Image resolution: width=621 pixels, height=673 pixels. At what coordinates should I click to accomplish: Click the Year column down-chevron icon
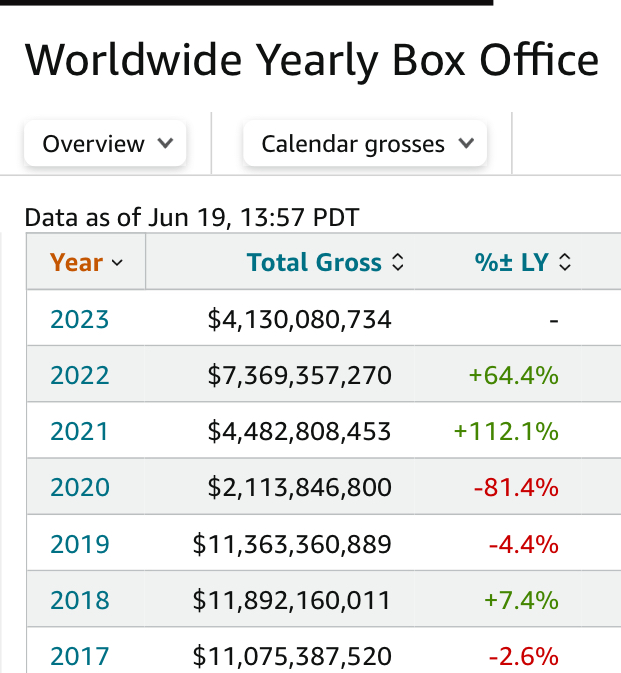point(117,263)
